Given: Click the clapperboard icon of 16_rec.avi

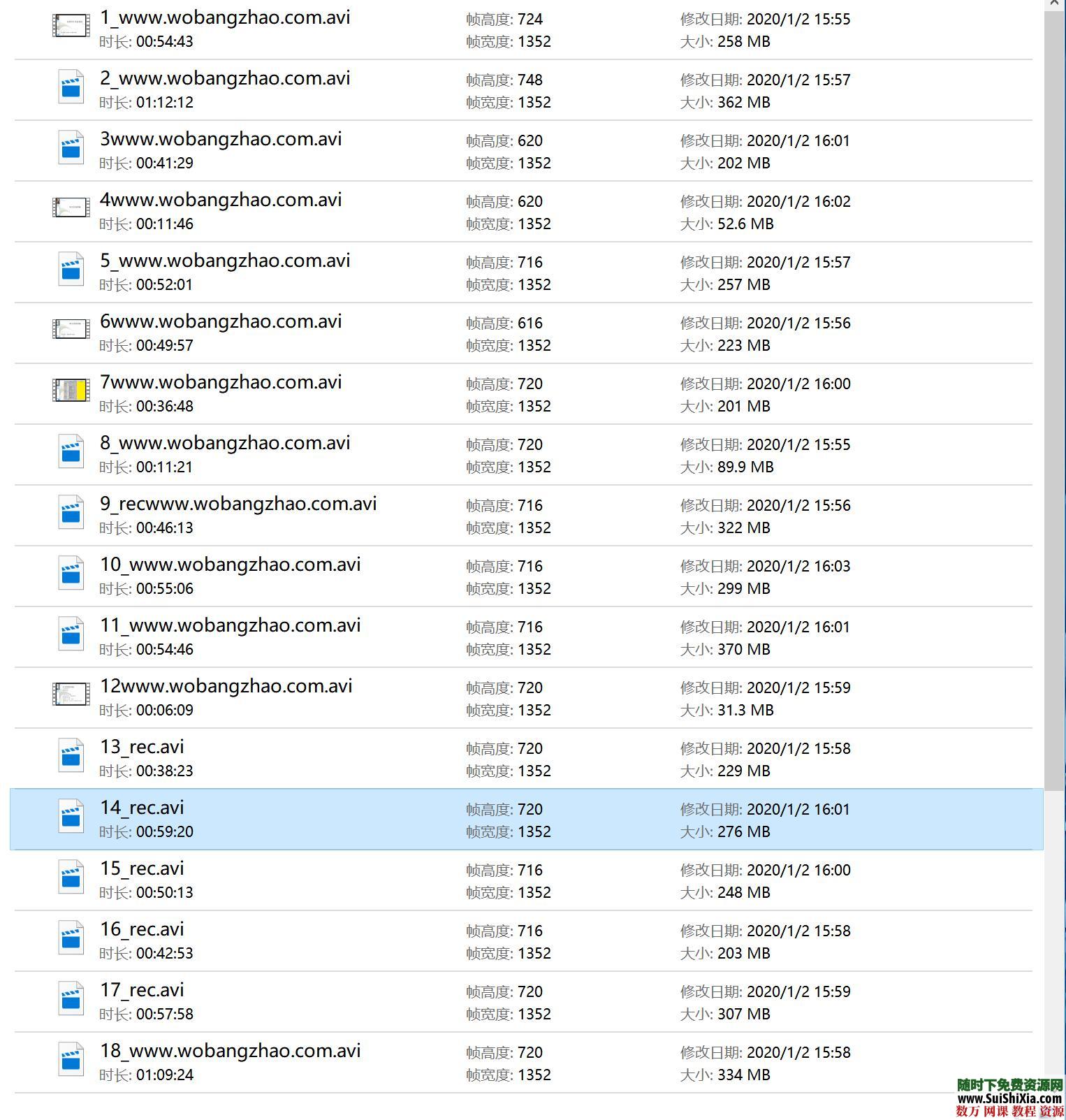Looking at the screenshot, I should tap(71, 938).
